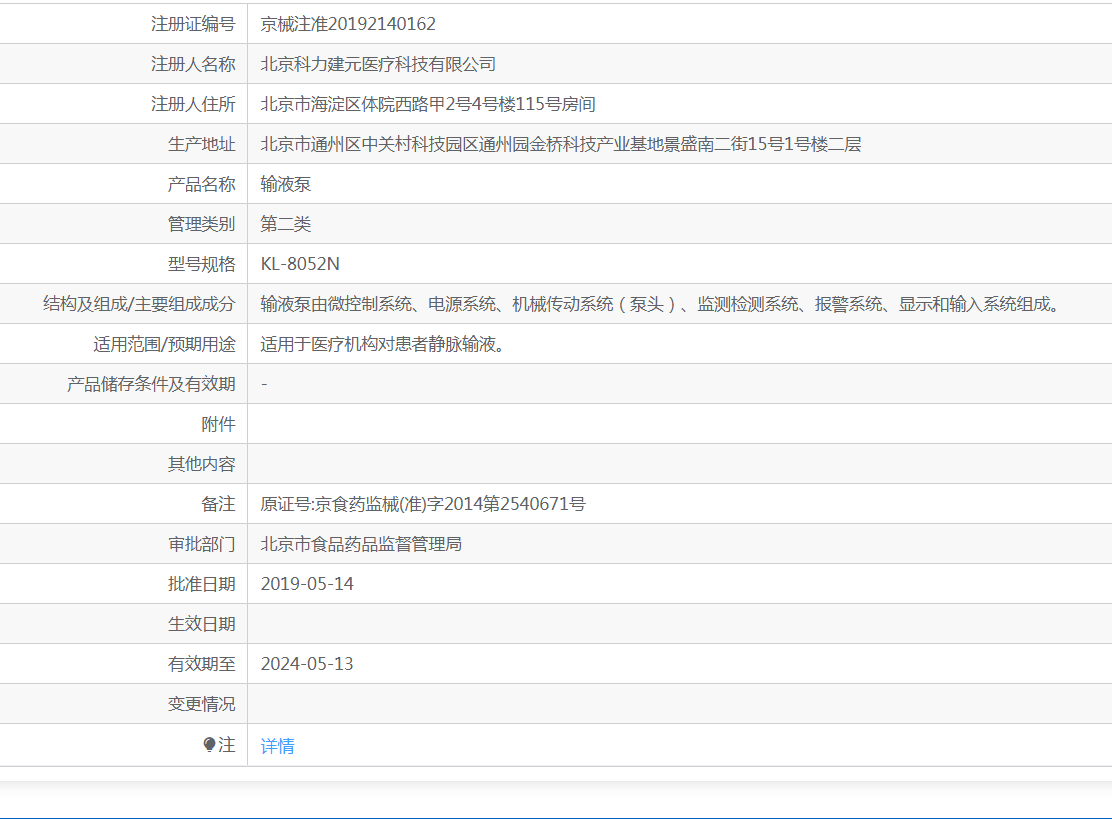Screen dimensions: 1112x819
Task: Select remark 原证号:京食药监械(准)字2014第2540671号
Action: pyautogui.click(x=423, y=504)
